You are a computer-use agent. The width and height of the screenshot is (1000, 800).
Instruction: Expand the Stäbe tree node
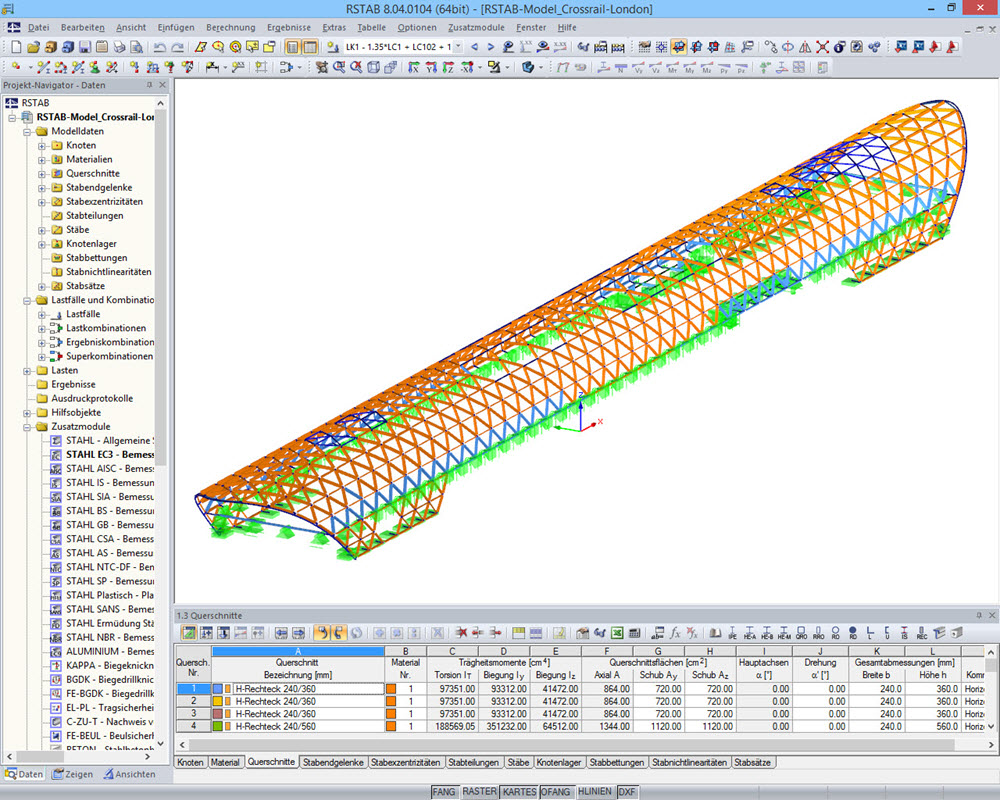tap(41, 230)
